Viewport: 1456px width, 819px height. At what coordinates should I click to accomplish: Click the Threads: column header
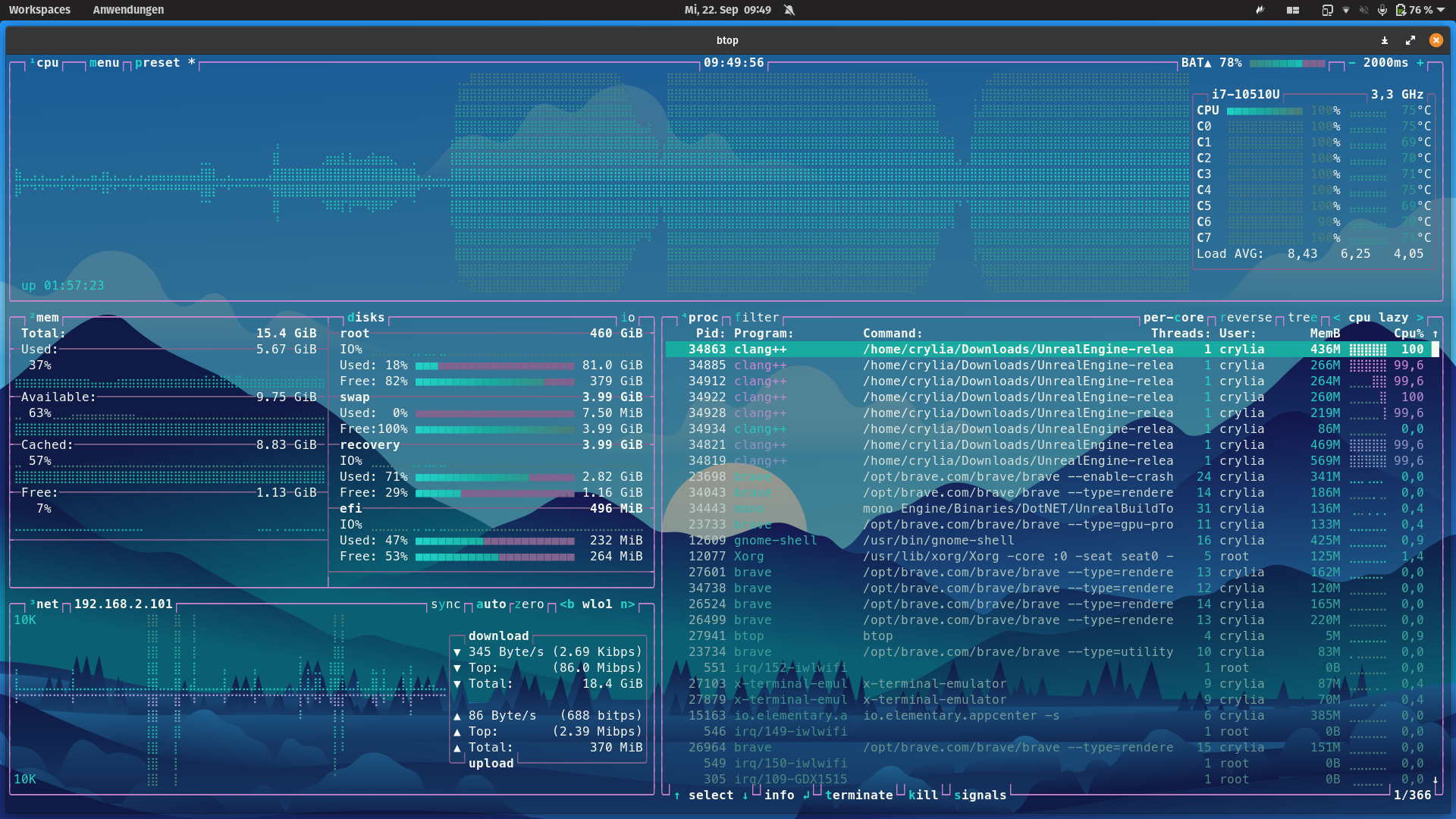point(1181,334)
